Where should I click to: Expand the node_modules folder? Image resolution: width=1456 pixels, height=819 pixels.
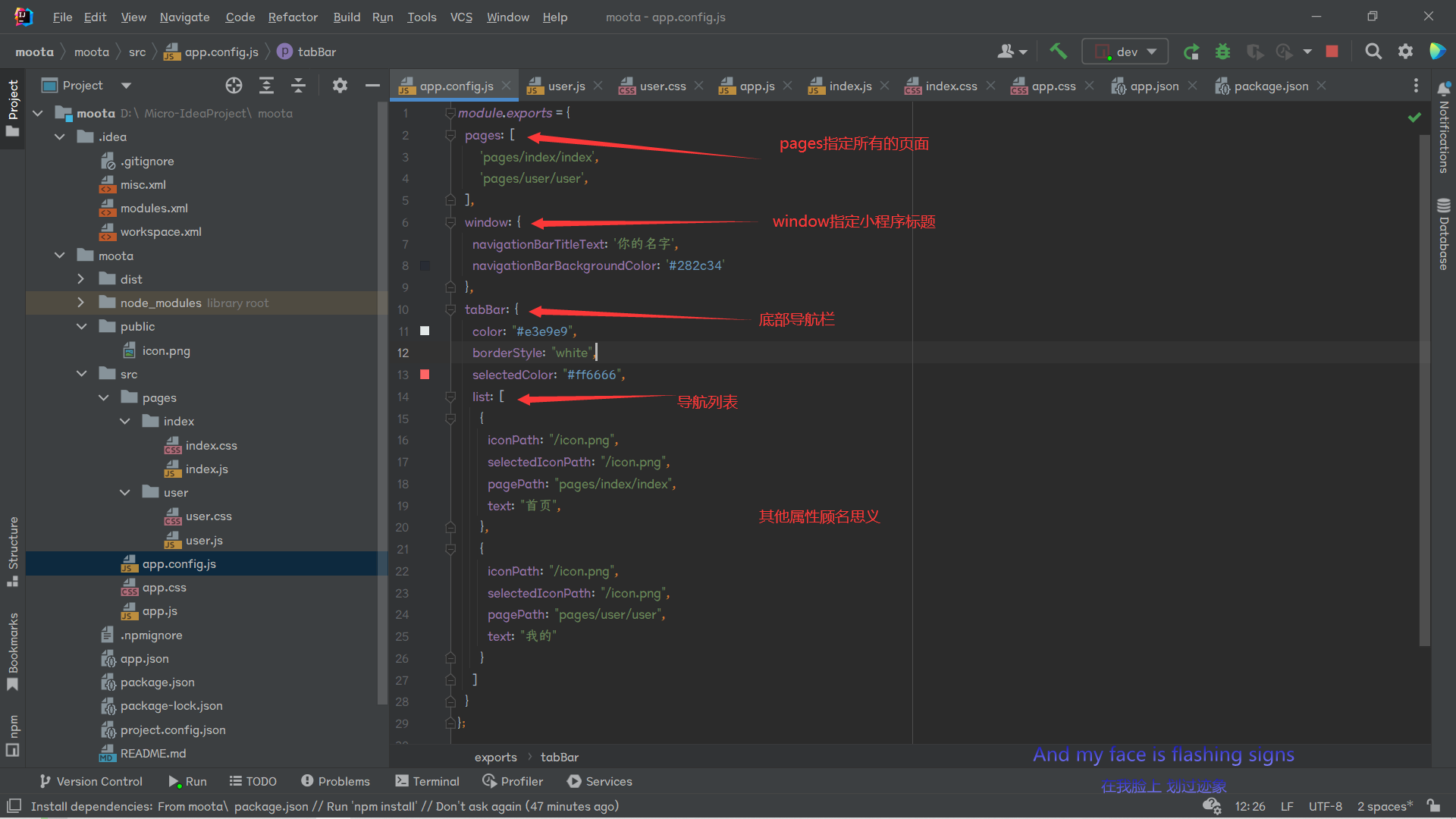point(81,303)
